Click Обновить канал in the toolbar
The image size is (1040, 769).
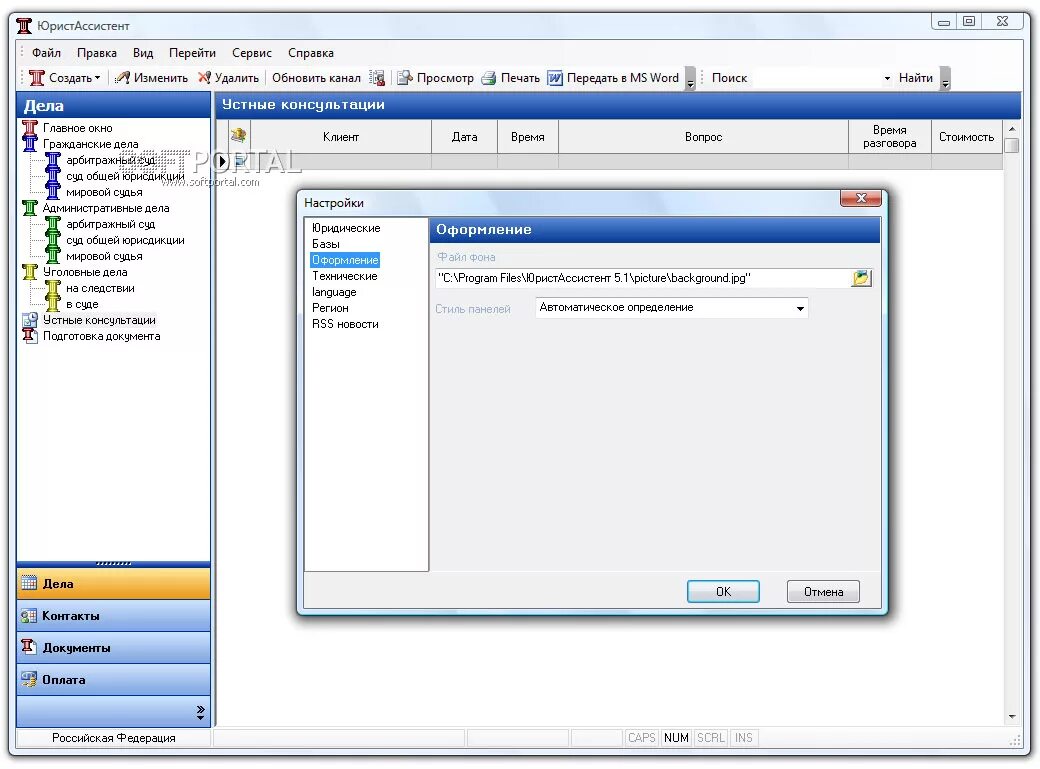[x=316, y=78]
